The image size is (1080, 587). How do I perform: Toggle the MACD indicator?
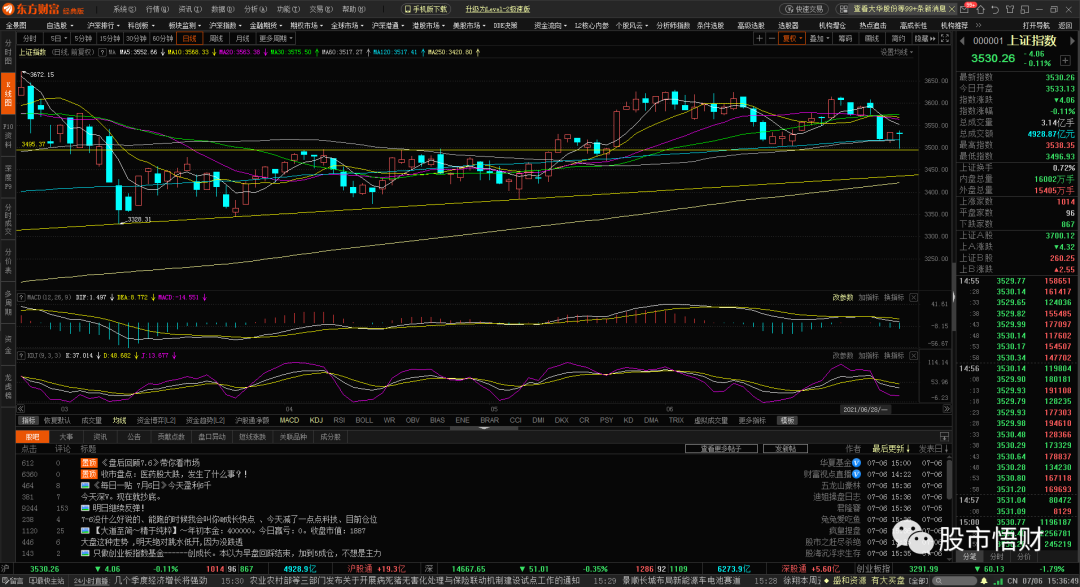click(289, 420)
